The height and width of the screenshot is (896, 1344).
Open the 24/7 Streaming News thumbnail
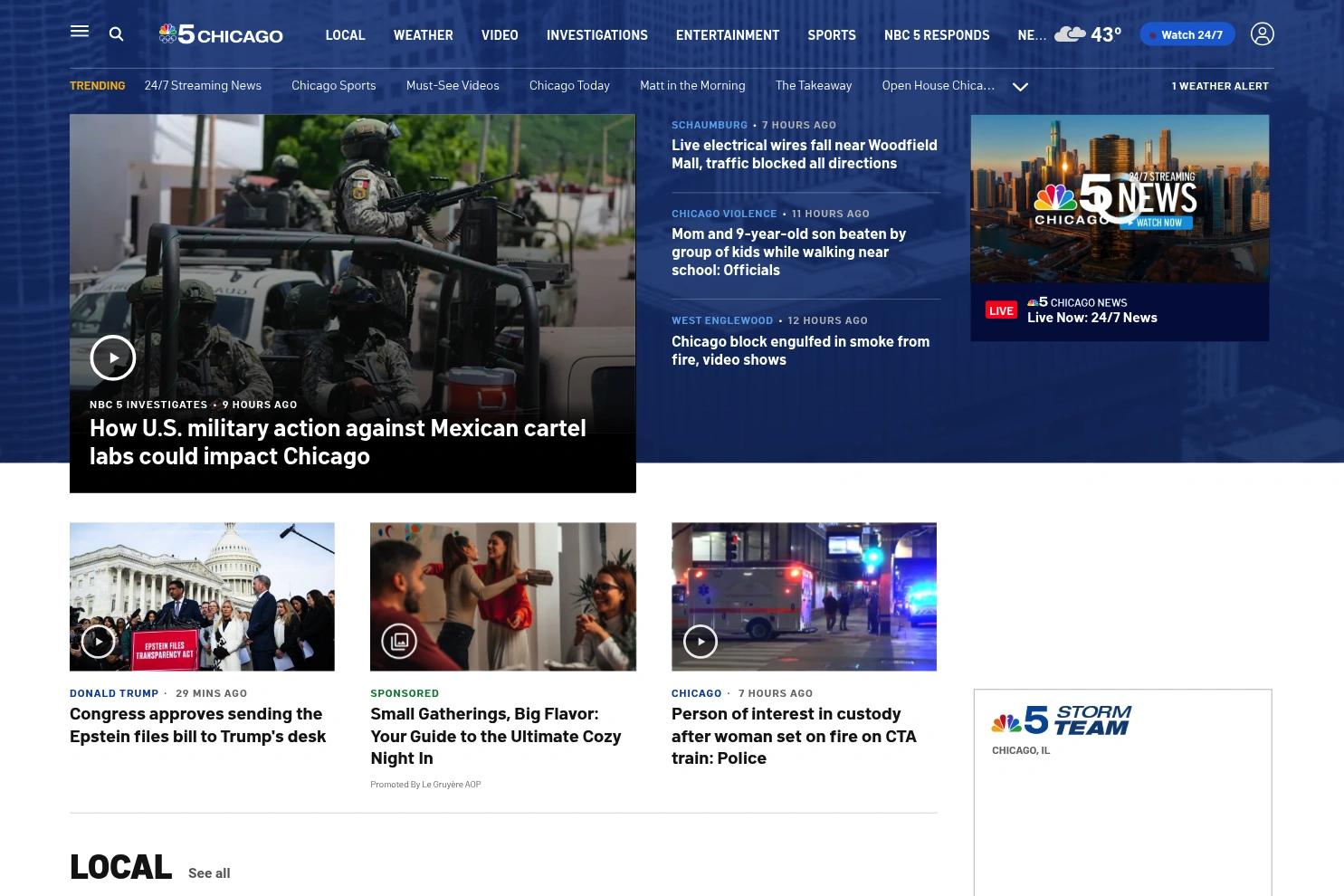pos(1120,199)
